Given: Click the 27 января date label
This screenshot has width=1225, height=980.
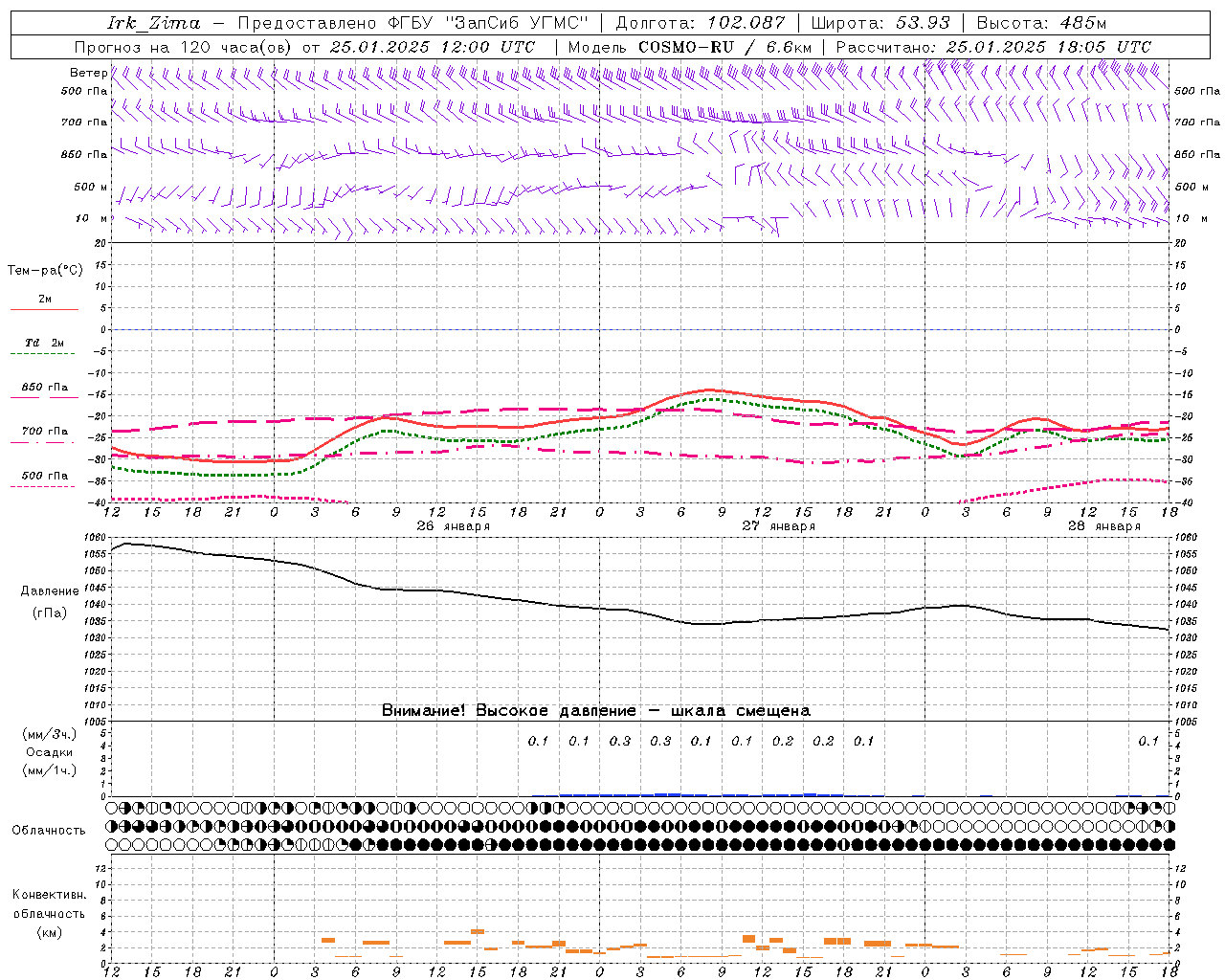Looking at the screenshot, I should (x=778, y=526).
